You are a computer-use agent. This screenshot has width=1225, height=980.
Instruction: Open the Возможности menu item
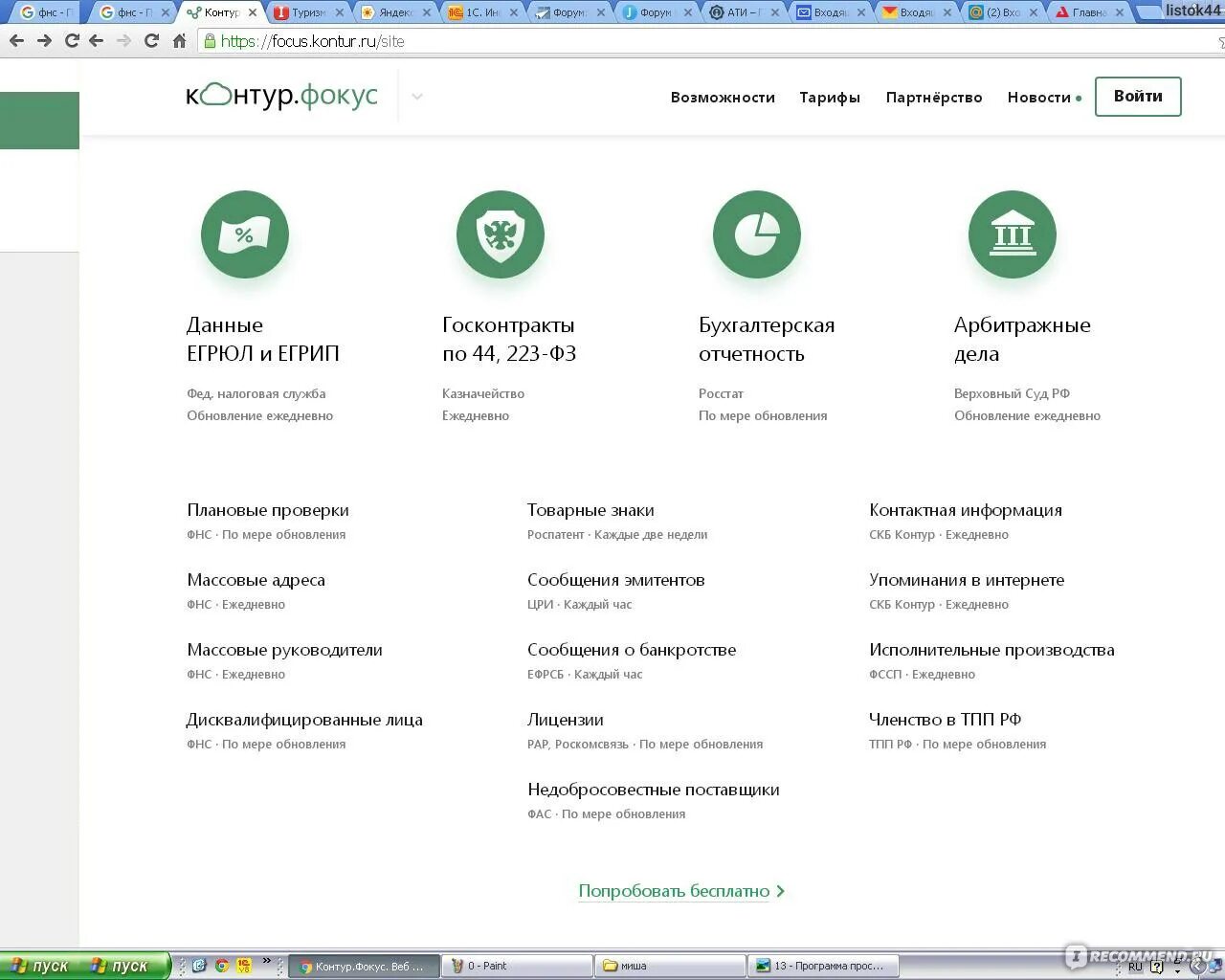point(723,98)
